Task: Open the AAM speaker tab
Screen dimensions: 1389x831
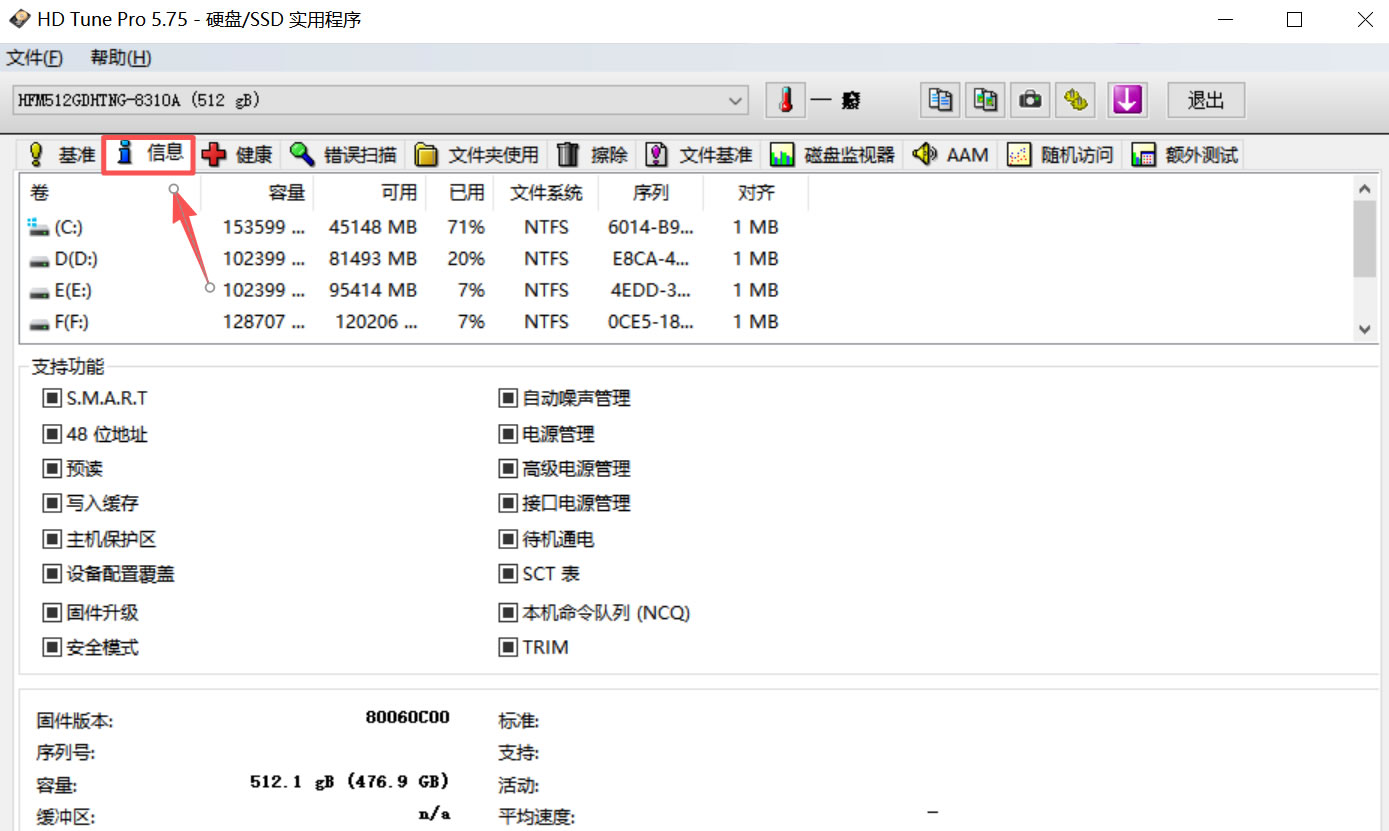Action: pos(951,155)
